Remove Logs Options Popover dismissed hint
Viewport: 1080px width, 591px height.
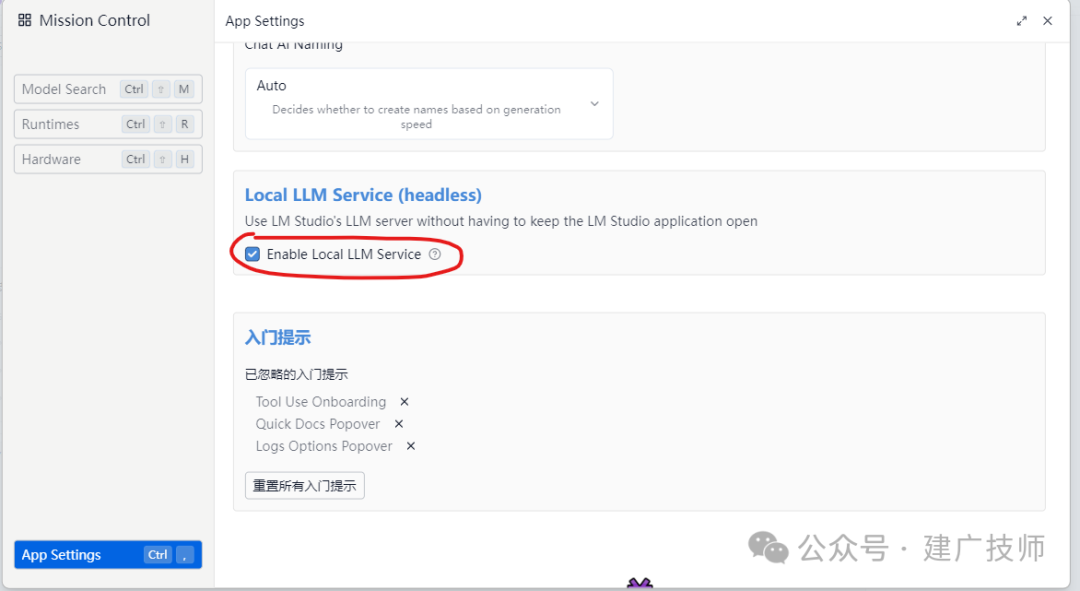411,446
